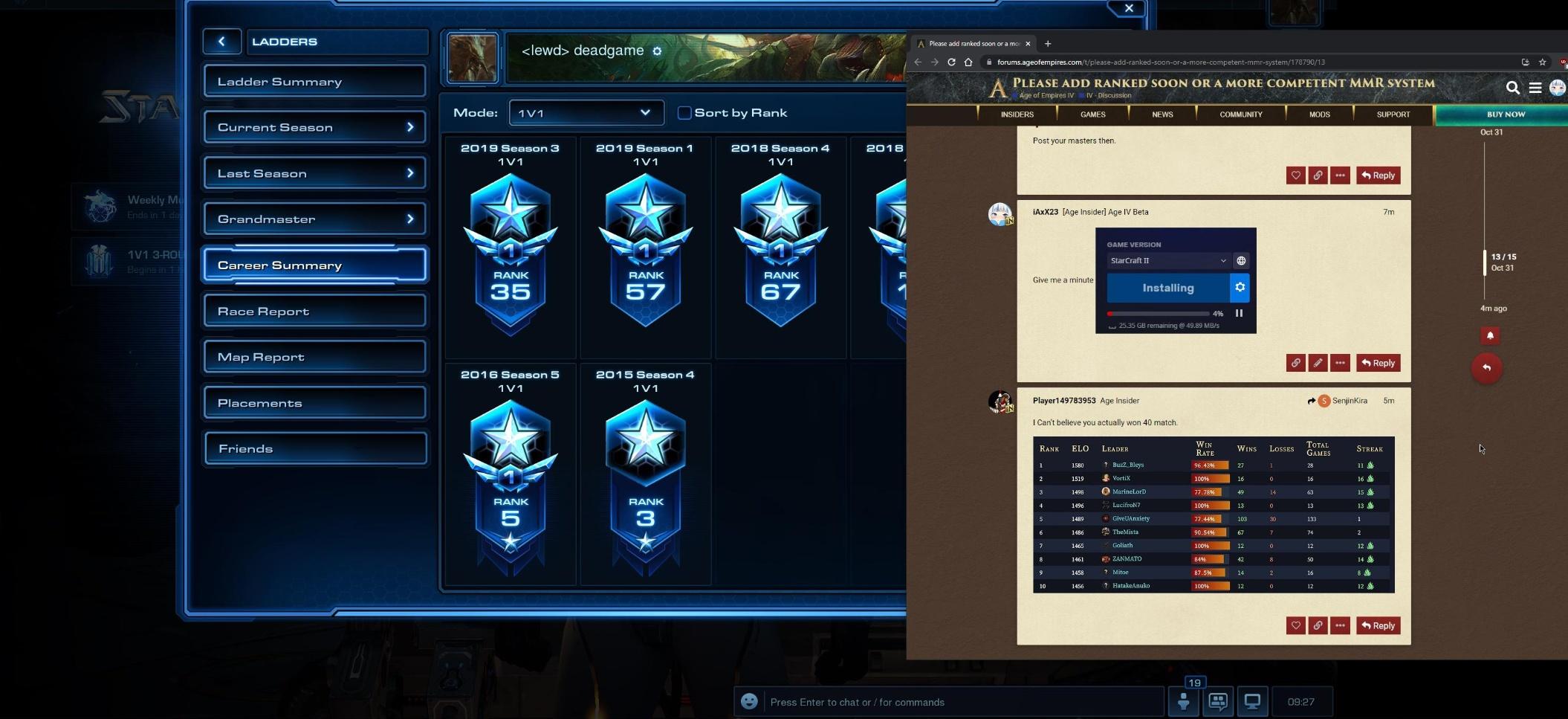Reload the browser page

(951, 62)
